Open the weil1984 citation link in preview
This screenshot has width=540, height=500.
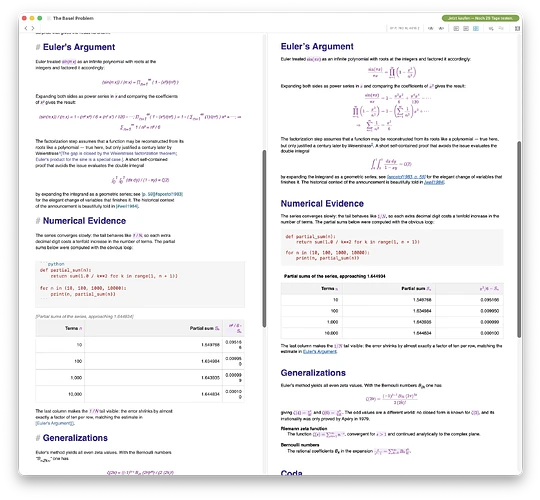[x=434, y=182]
